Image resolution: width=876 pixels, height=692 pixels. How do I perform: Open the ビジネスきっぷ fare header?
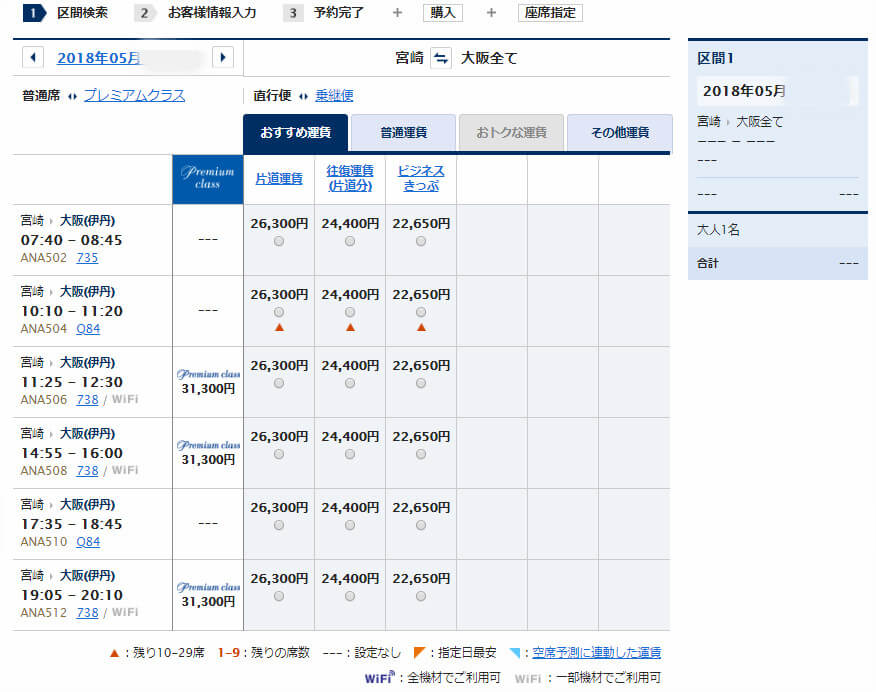(421, 179)
